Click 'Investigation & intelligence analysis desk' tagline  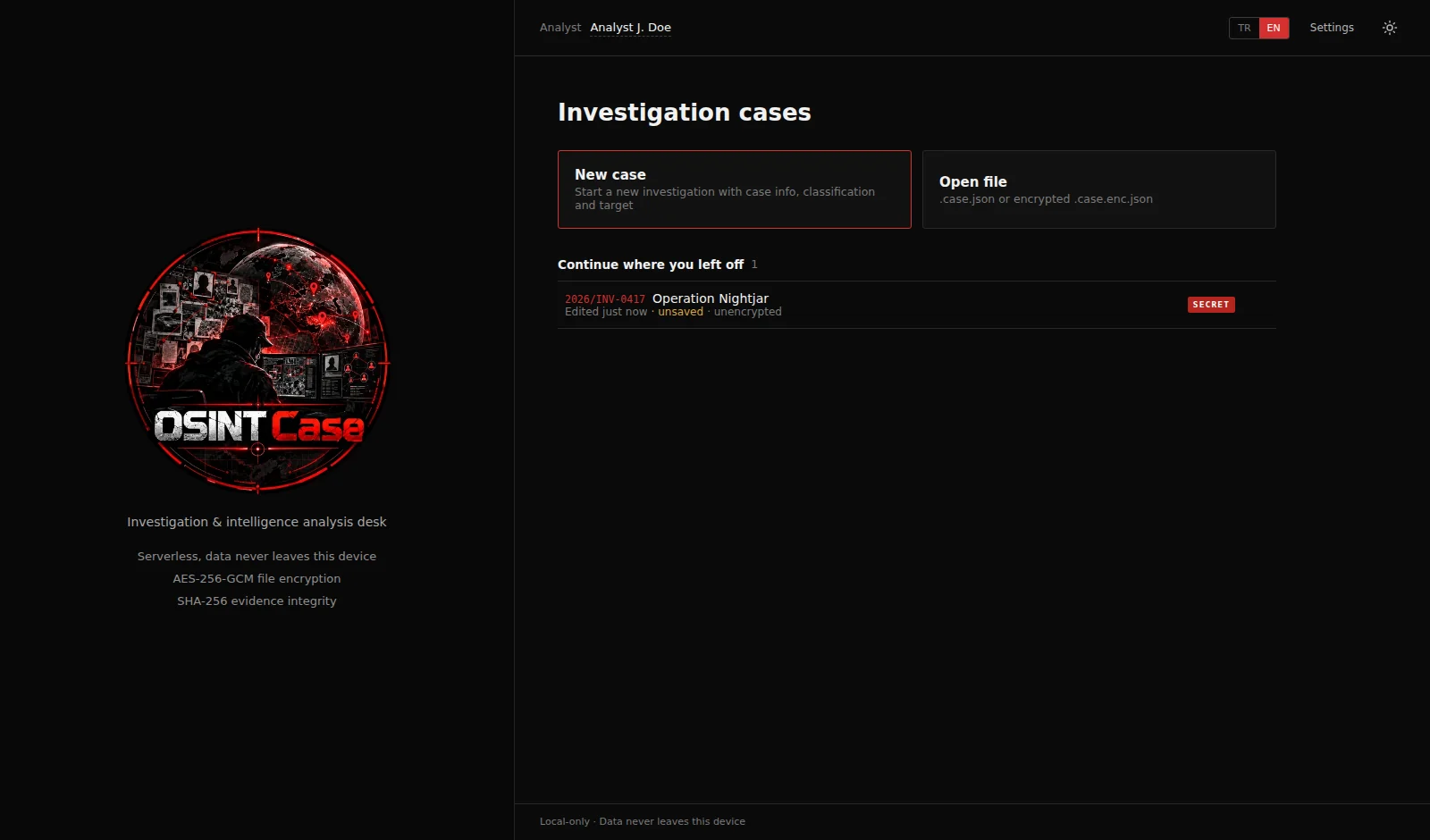click(257, 522)
